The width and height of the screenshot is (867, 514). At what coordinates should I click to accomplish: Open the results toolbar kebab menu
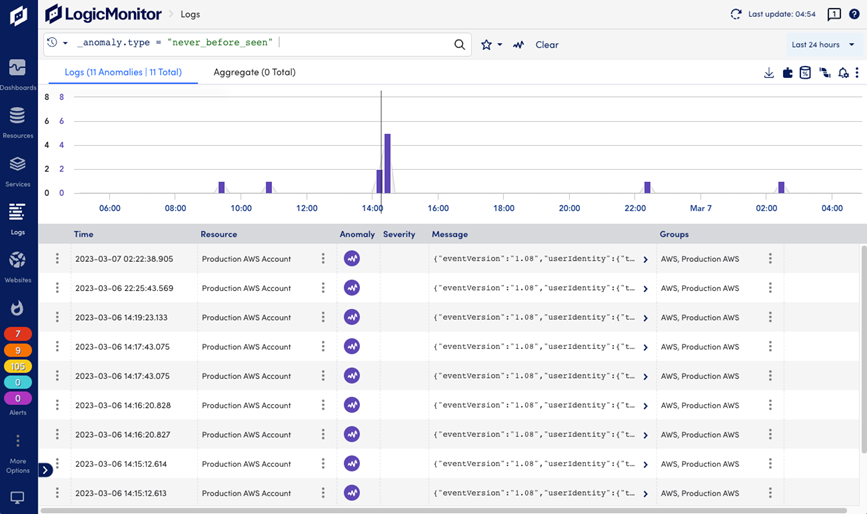(x=857, y=73)
